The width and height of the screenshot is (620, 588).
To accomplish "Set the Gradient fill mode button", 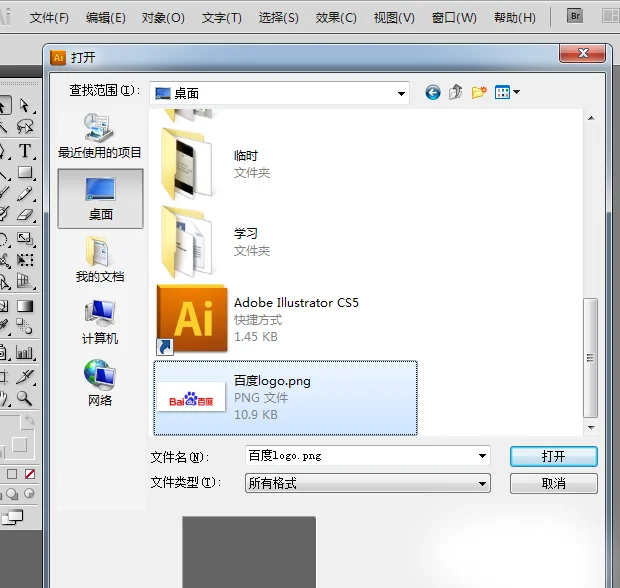I will pos(12,474).
